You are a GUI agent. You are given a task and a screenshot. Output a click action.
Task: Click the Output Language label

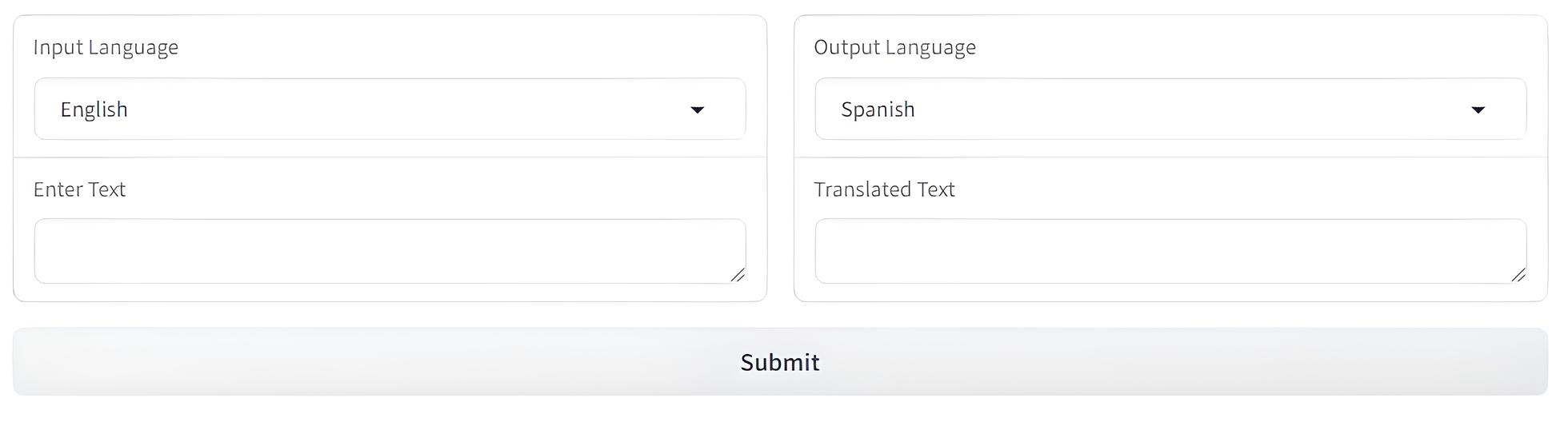[894, 47]
